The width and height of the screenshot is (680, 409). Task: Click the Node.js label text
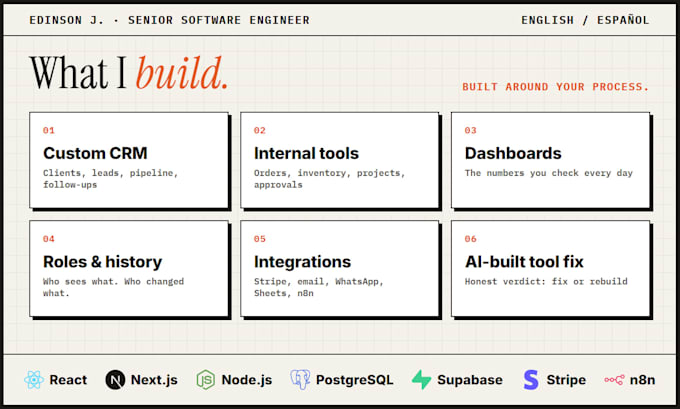pyautogui.click(x=247, y=380)
